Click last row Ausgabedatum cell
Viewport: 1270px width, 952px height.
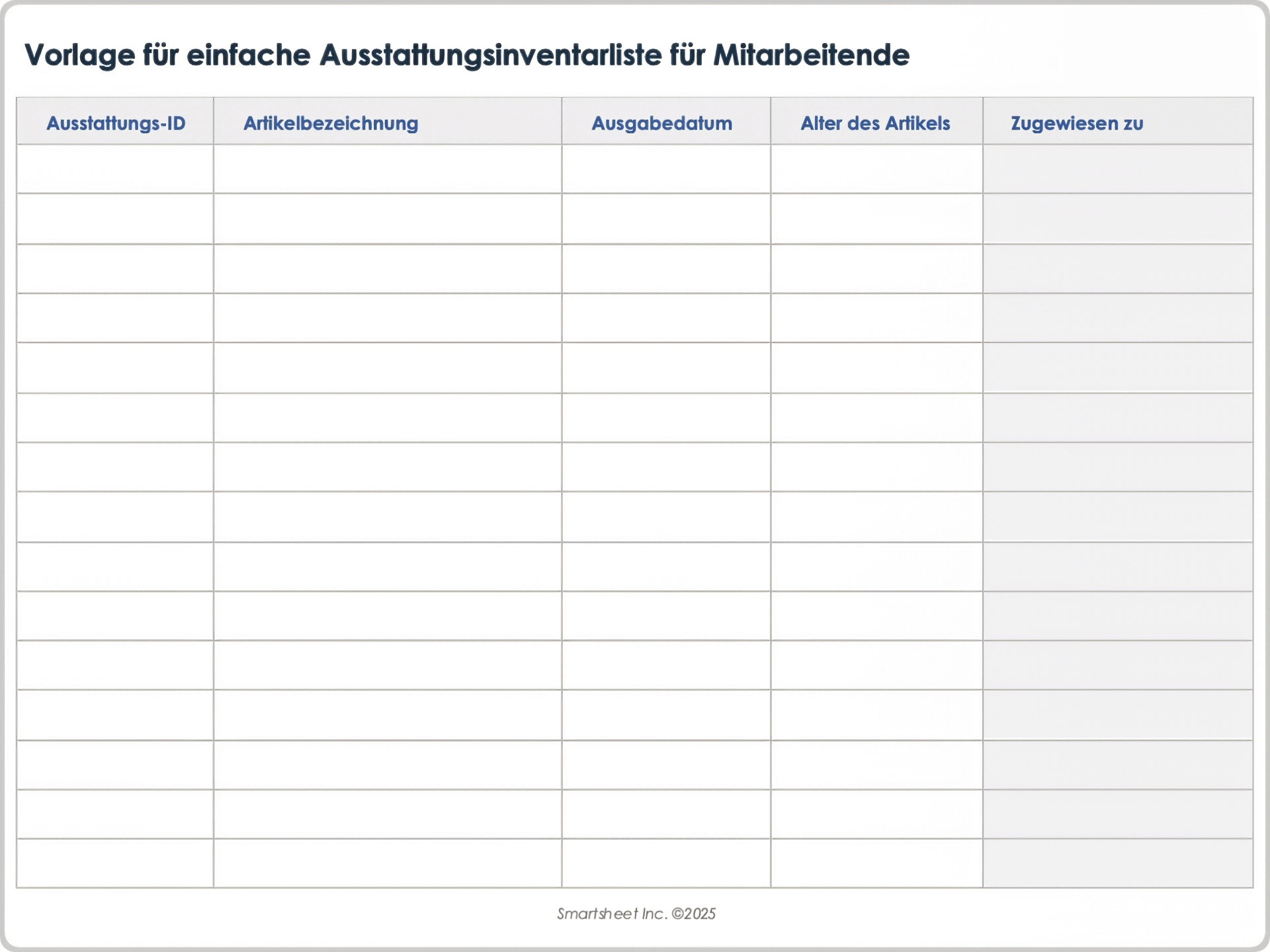point(666,863)
